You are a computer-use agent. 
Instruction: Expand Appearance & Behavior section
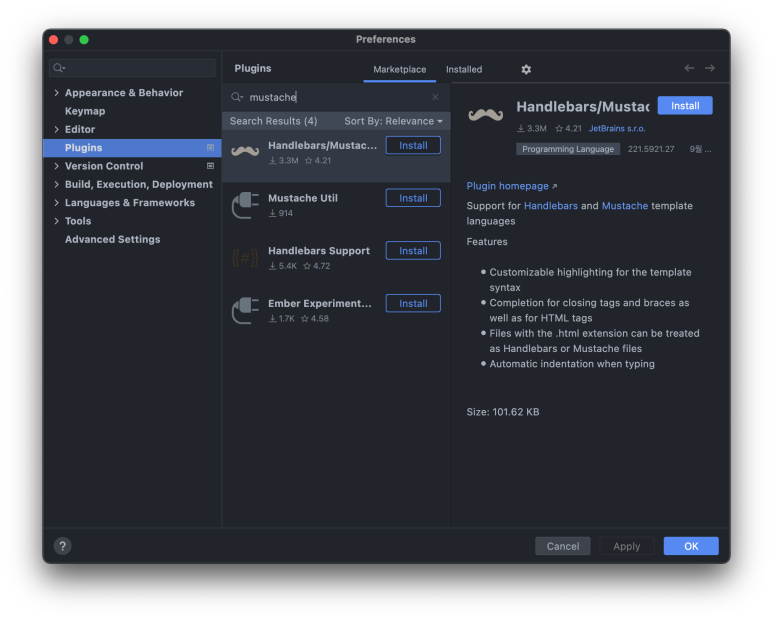pyautogui.click(x=56, y=93)
